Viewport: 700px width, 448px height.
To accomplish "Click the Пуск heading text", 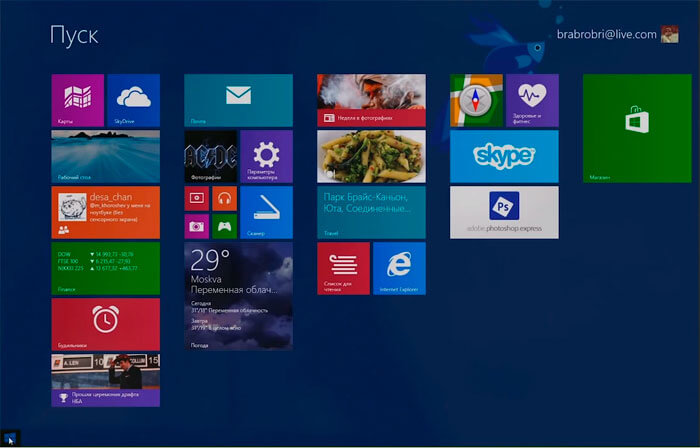I will point(74,35).
